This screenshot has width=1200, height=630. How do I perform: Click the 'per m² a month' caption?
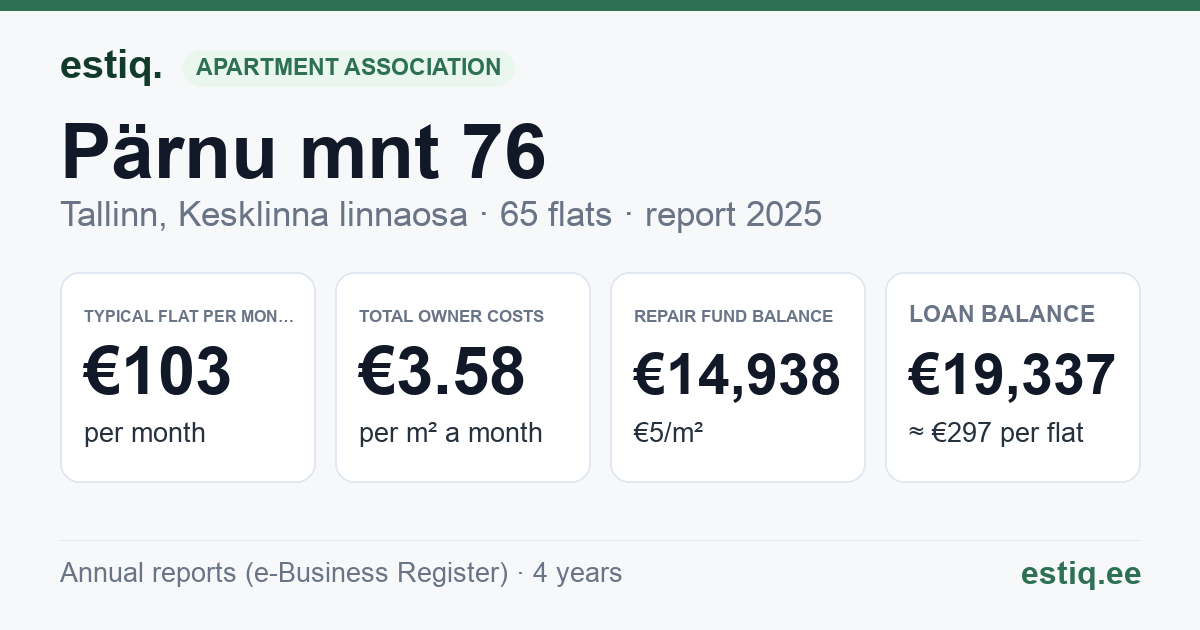click(451, 433)
